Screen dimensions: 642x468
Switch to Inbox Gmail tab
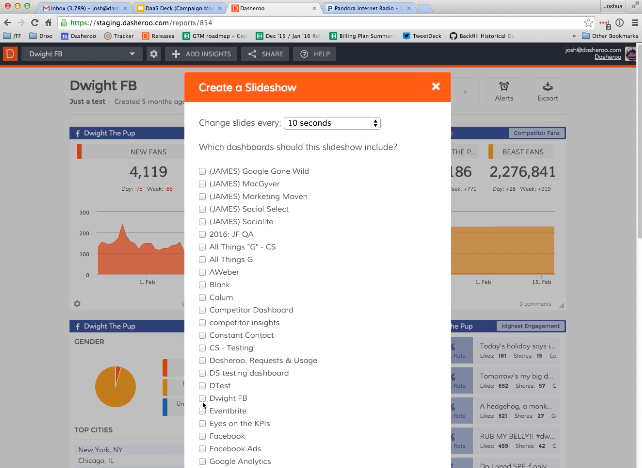point(85,8)
